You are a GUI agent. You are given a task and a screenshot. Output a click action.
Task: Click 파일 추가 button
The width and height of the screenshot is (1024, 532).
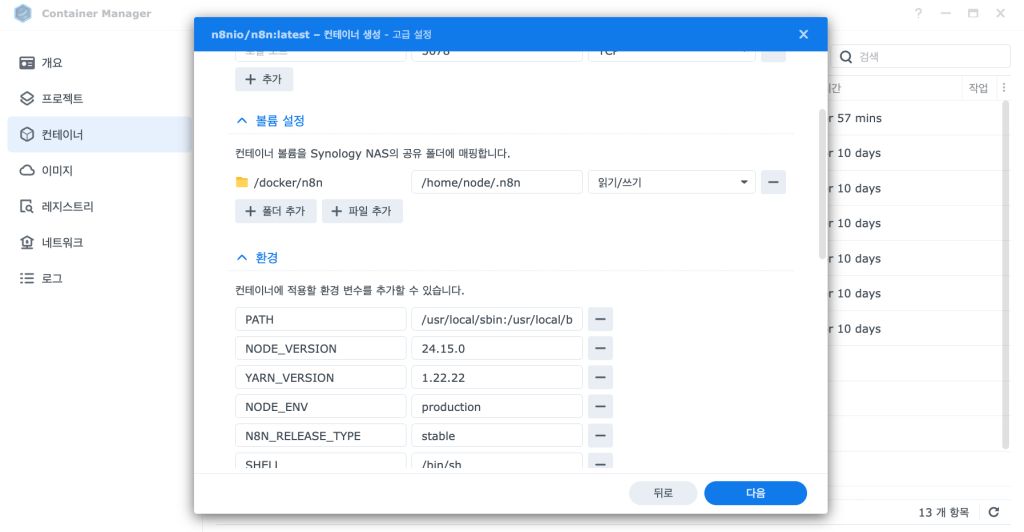coord(362,211)
